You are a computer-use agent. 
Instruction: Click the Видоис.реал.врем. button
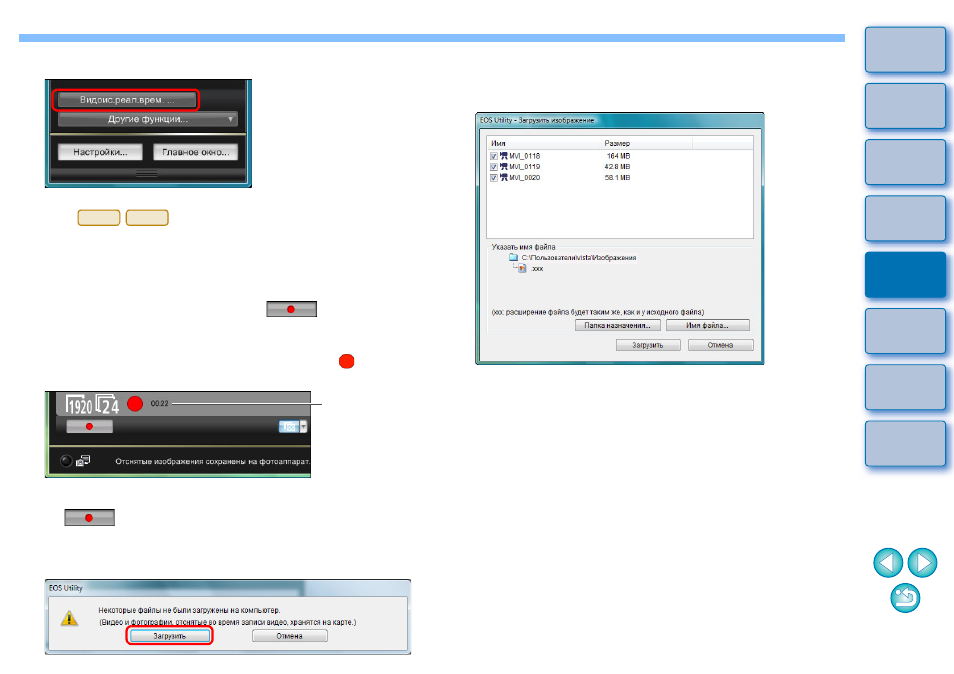pyautogui.click(x=126, y=100)
